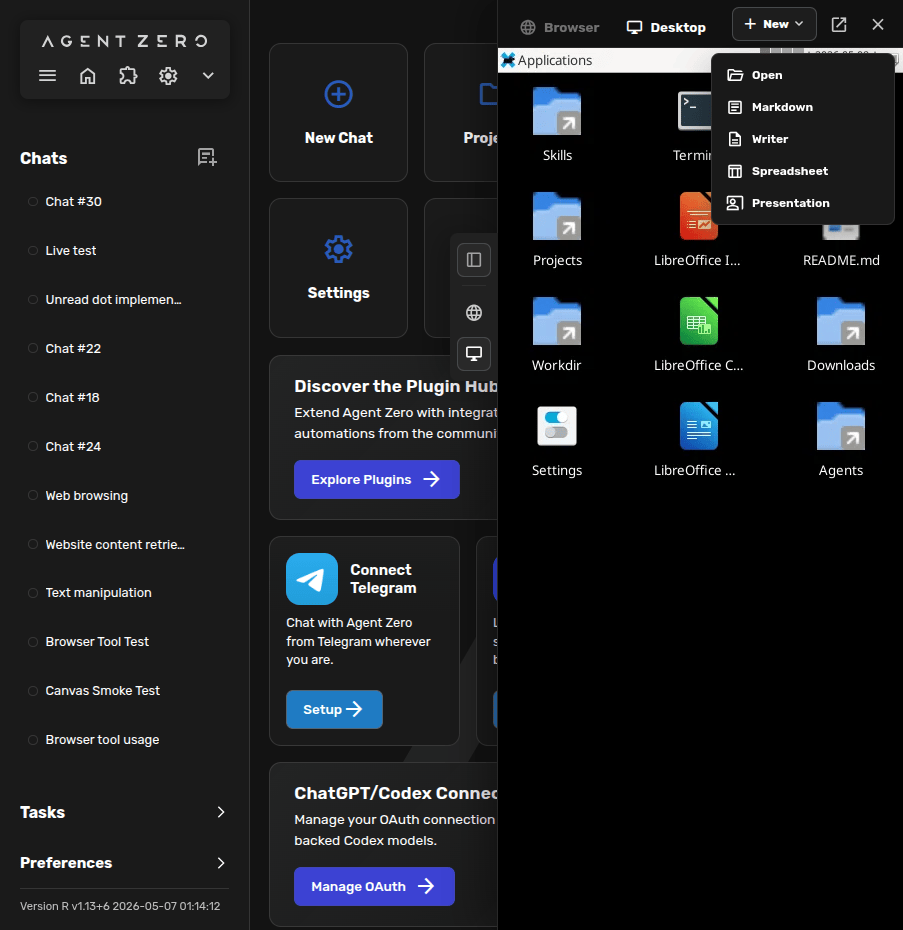The image size is (903, 930).
Task: Create a new chat with the Chats add icon
Action: (x=207, y=157)
